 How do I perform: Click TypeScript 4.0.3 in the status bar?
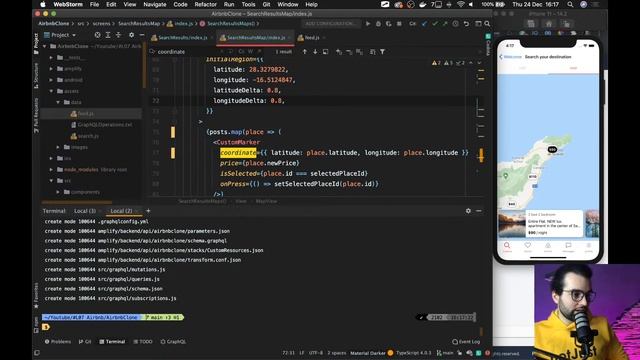tap(413, 353)
